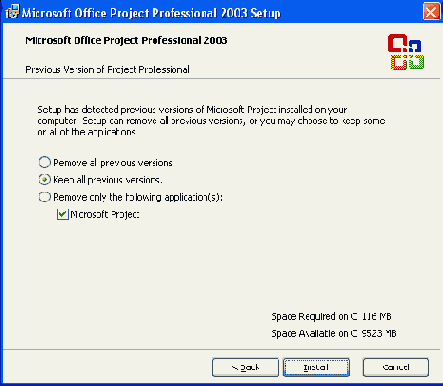Go back with the Back button
The width and height of the screenshot is (443, 386).
coord(245,367)
